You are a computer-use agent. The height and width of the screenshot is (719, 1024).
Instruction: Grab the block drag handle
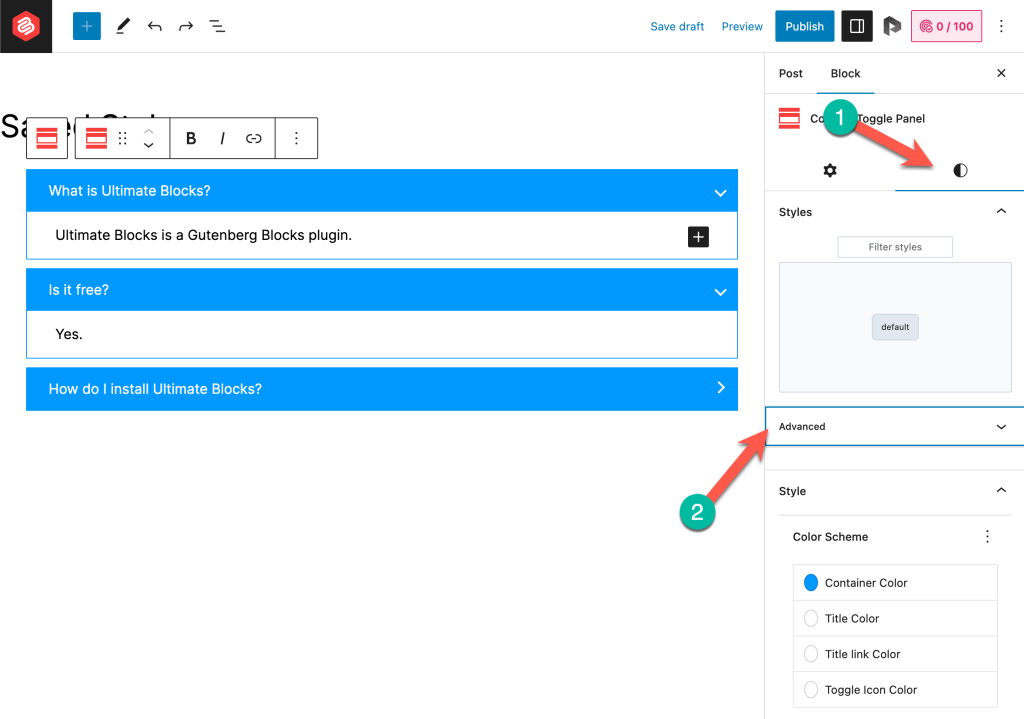click(123, 138)
